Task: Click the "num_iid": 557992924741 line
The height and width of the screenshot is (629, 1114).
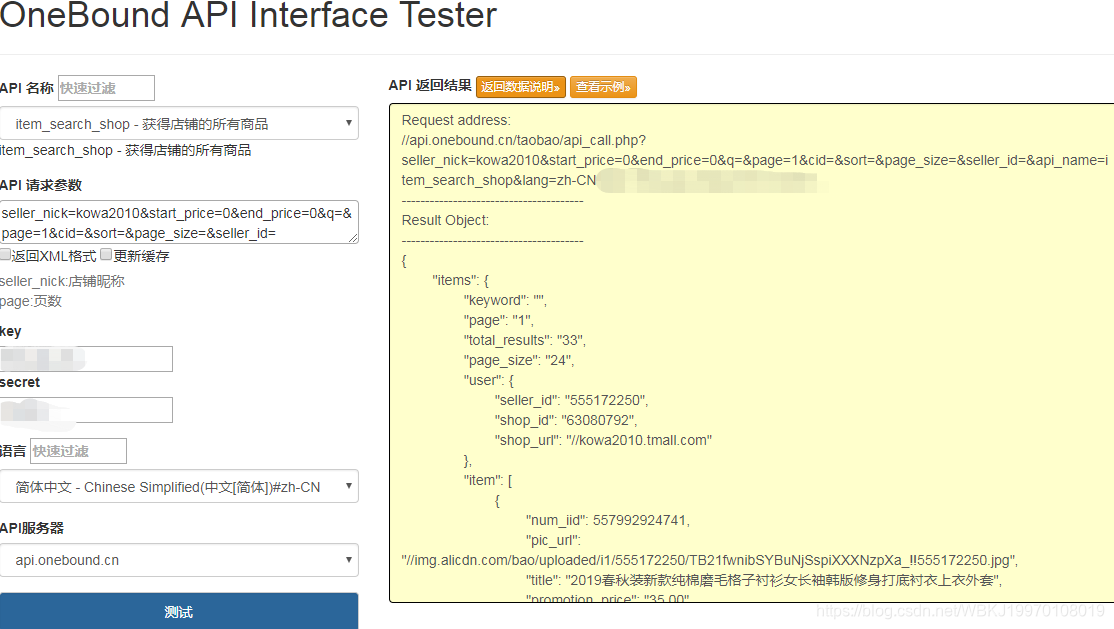Action: (x=607, y=520)
